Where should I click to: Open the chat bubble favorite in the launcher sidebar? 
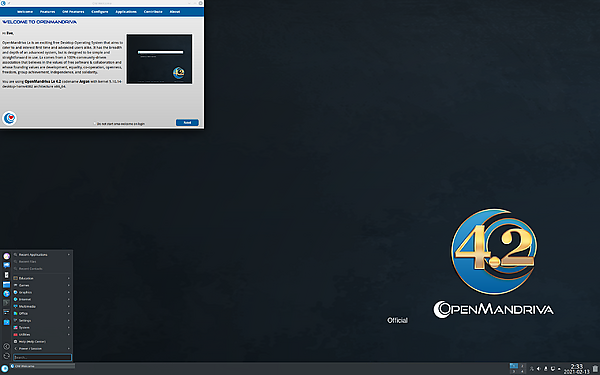click(7, 265)
